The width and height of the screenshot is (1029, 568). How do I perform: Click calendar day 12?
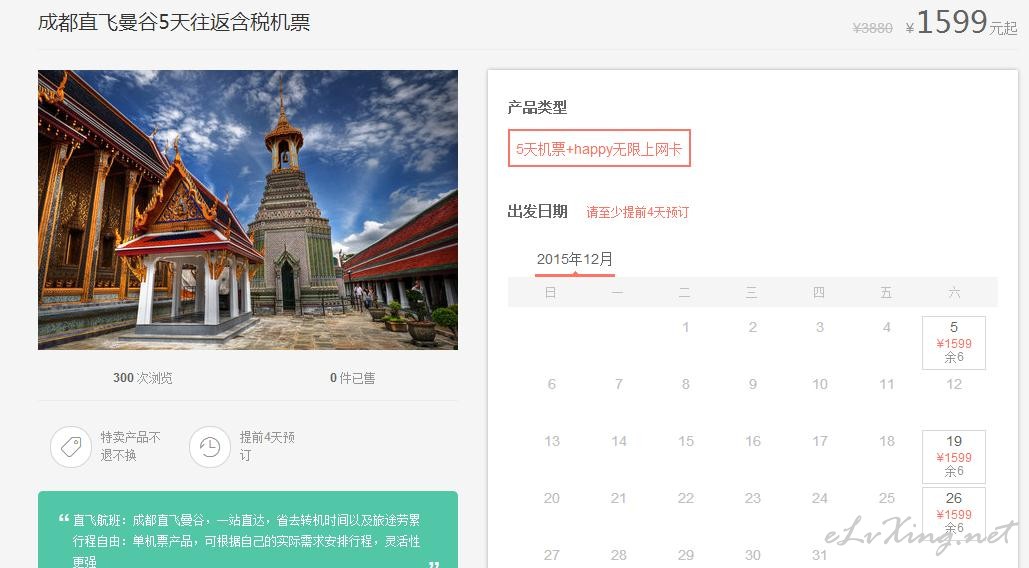click(954, 384)
